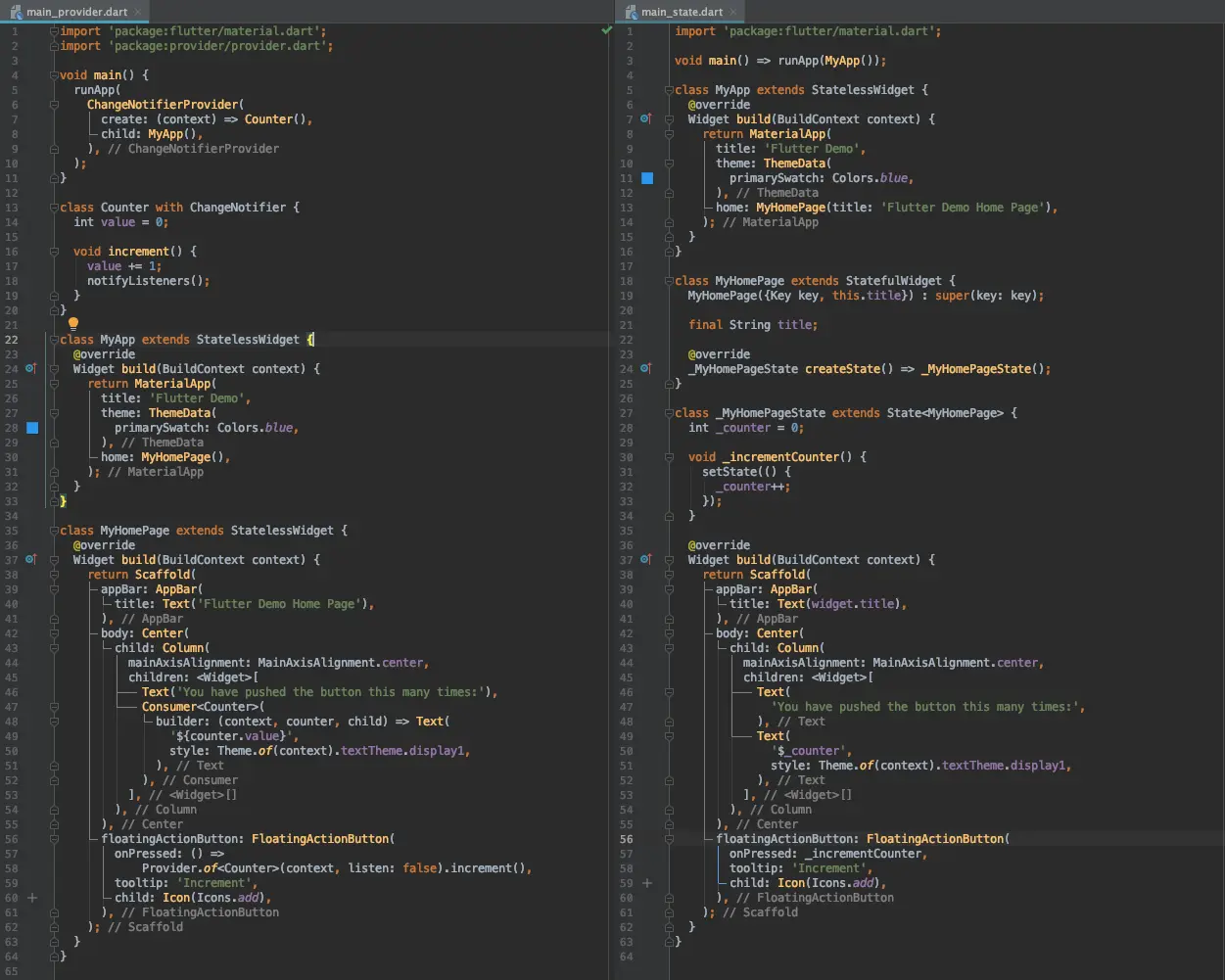Click line number 21 in main_state.dart gutter
This screenshot has height=980, width=1225.
pos(627,325)
